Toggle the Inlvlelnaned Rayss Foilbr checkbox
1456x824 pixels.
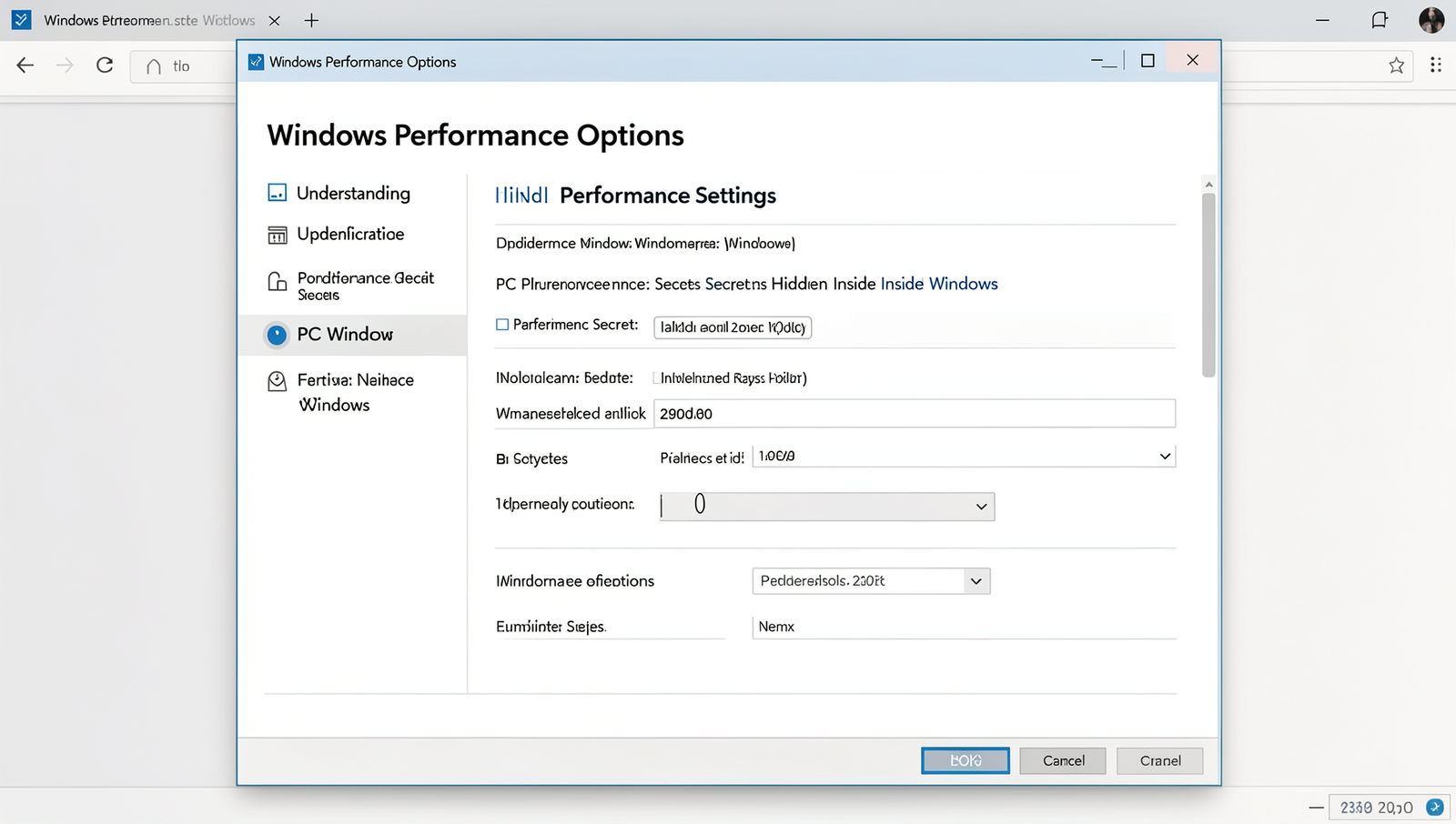pos(656,377)
